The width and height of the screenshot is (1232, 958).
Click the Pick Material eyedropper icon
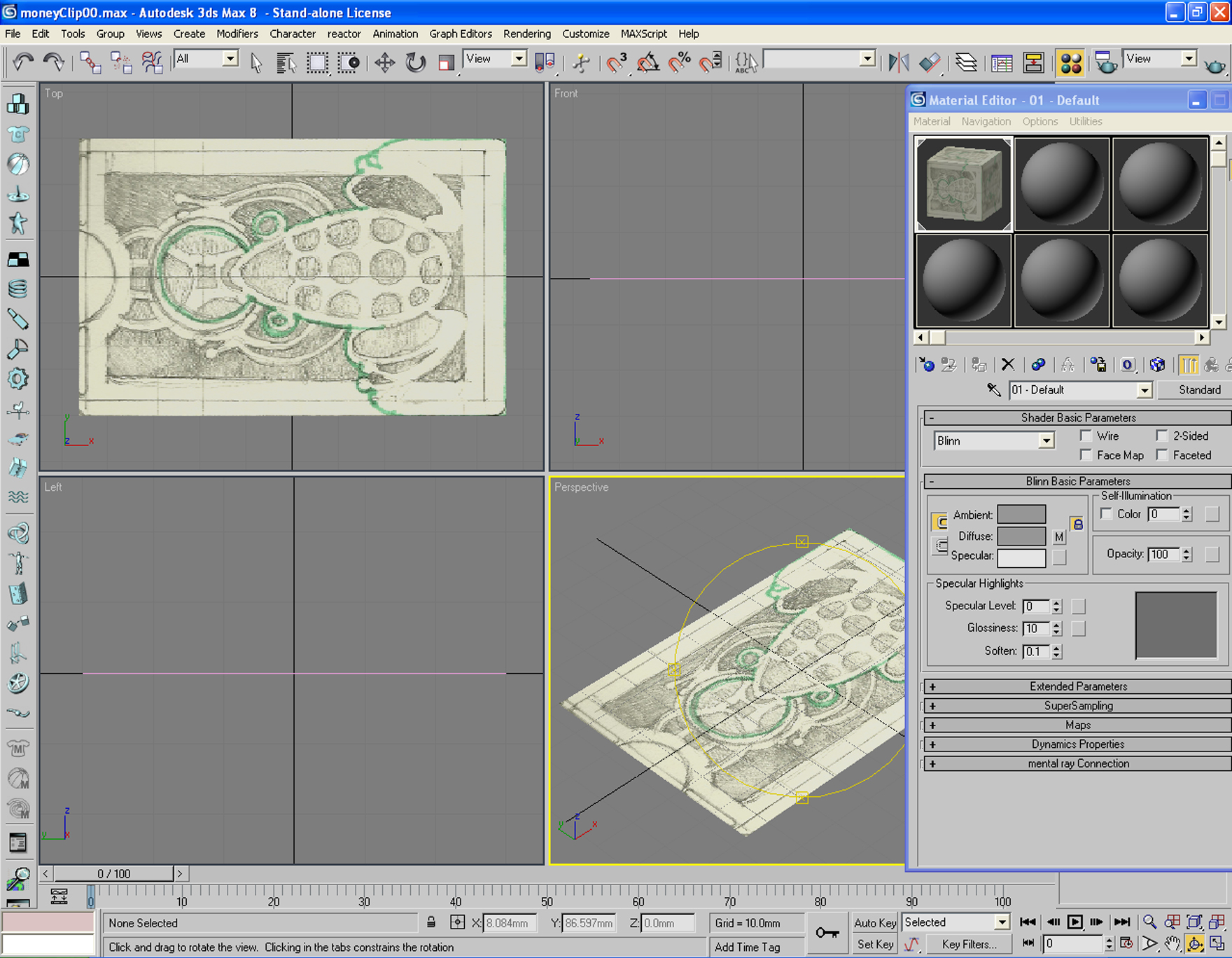993,390
